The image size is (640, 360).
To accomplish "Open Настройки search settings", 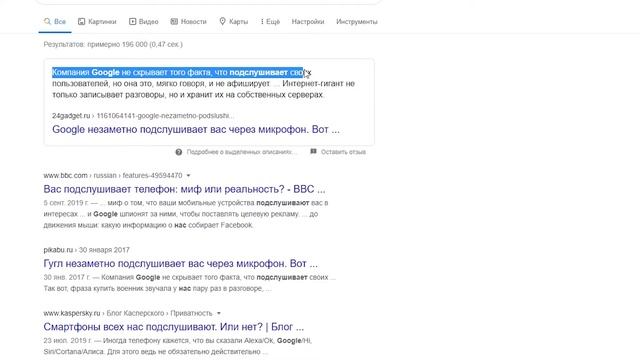I will tap(308, 22).
